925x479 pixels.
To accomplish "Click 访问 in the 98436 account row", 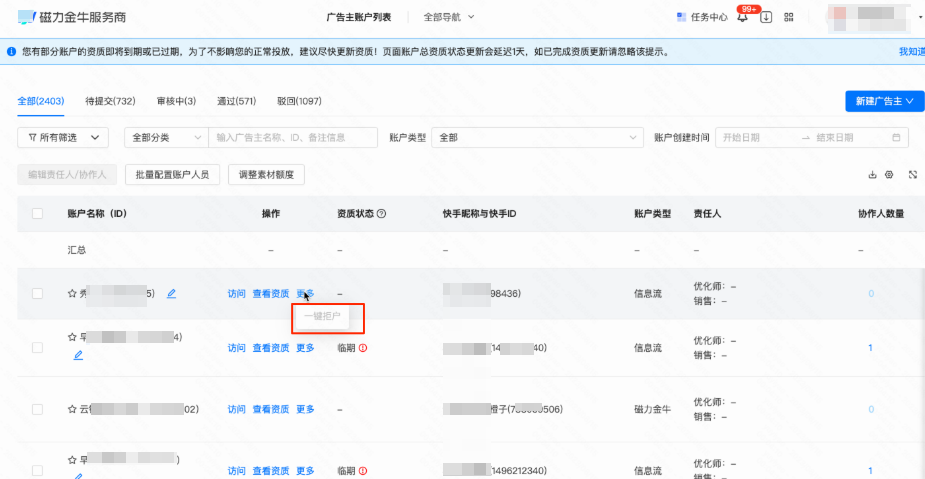I will (x=237, y=293).
